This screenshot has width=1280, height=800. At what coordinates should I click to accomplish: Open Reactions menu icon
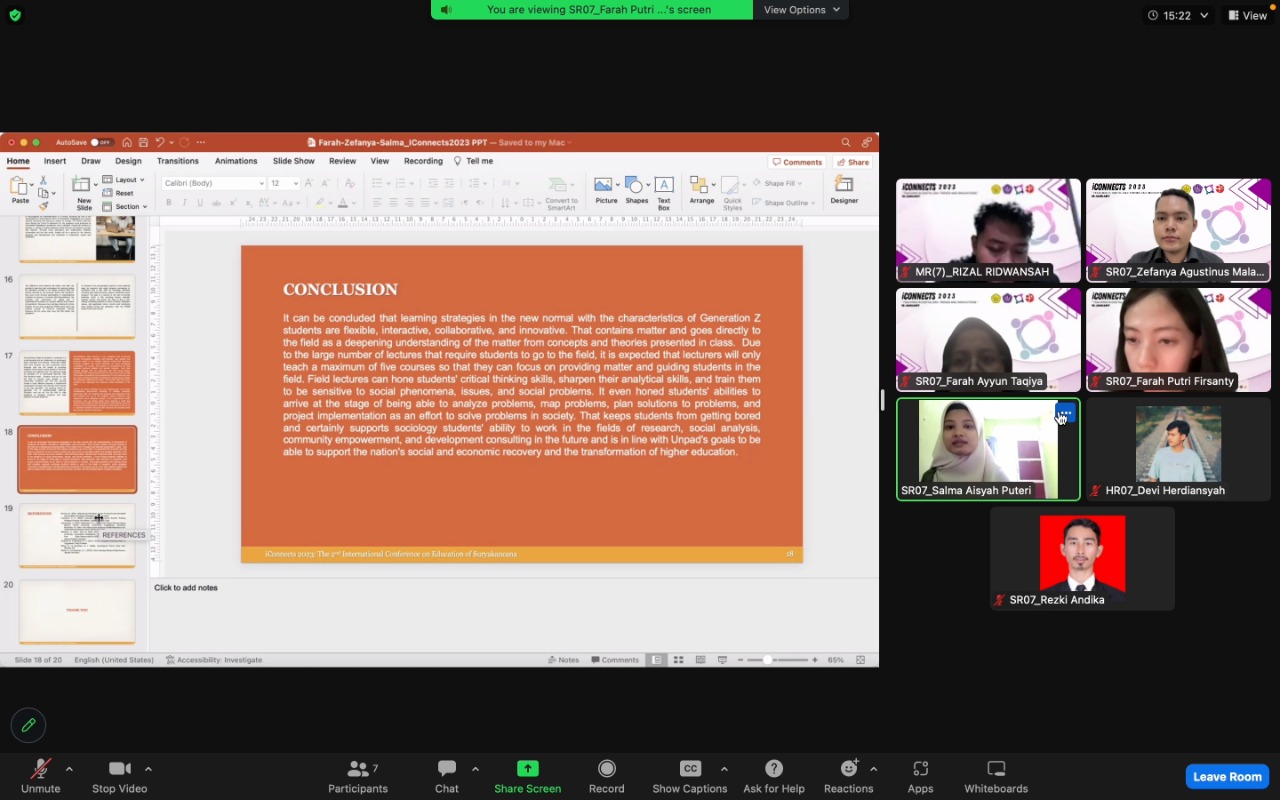(849, 768)
